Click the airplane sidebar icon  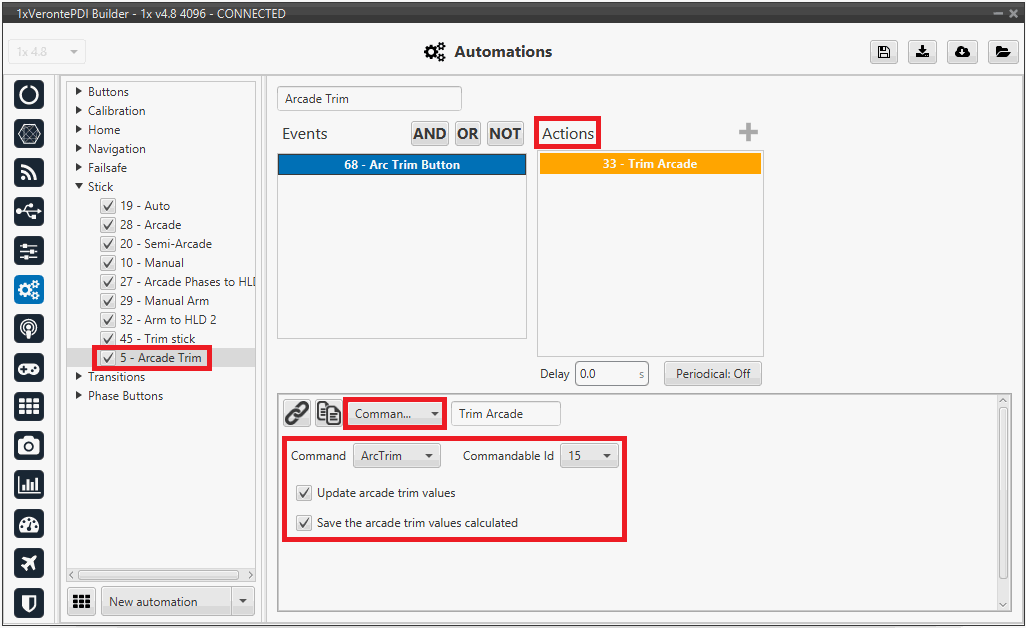point(29,563)
